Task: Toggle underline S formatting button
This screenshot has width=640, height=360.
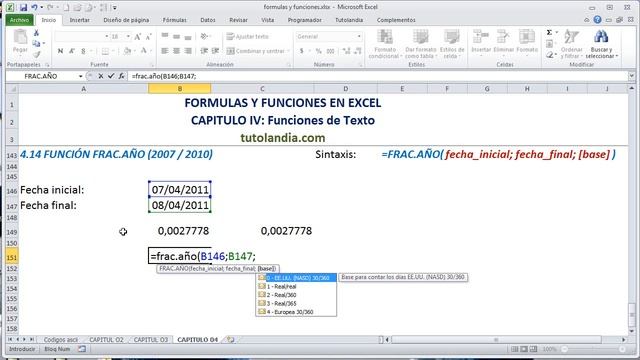Action: [83, 51]
